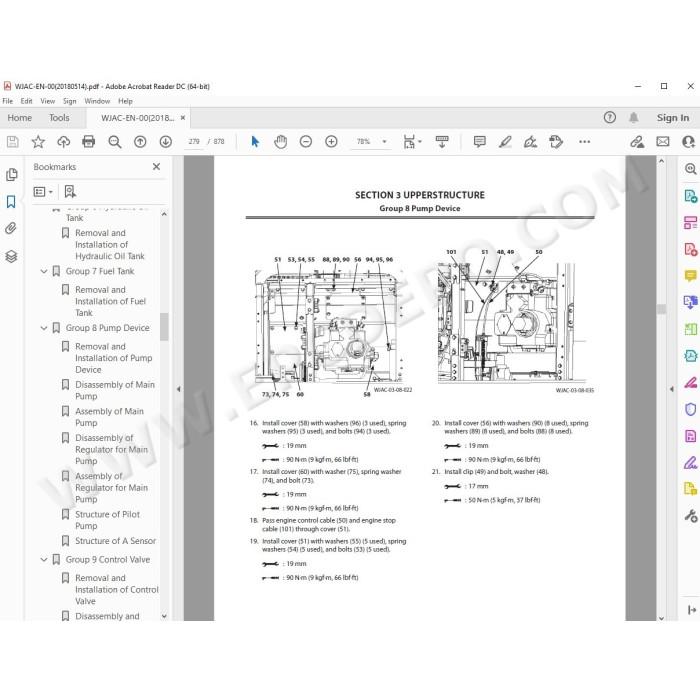Click document scroll up arrow

[x=662, y=161]
